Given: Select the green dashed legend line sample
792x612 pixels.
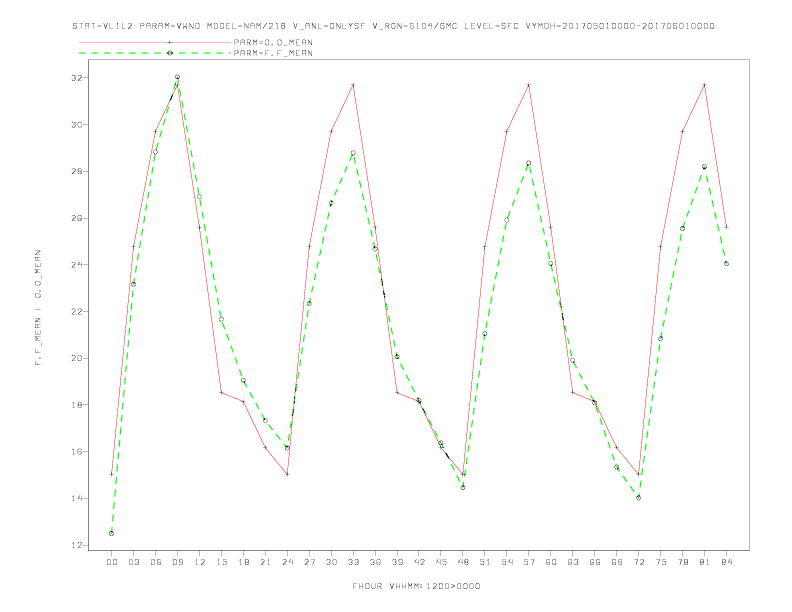Looking at the screenshot, I should click(x=155, y=53).
